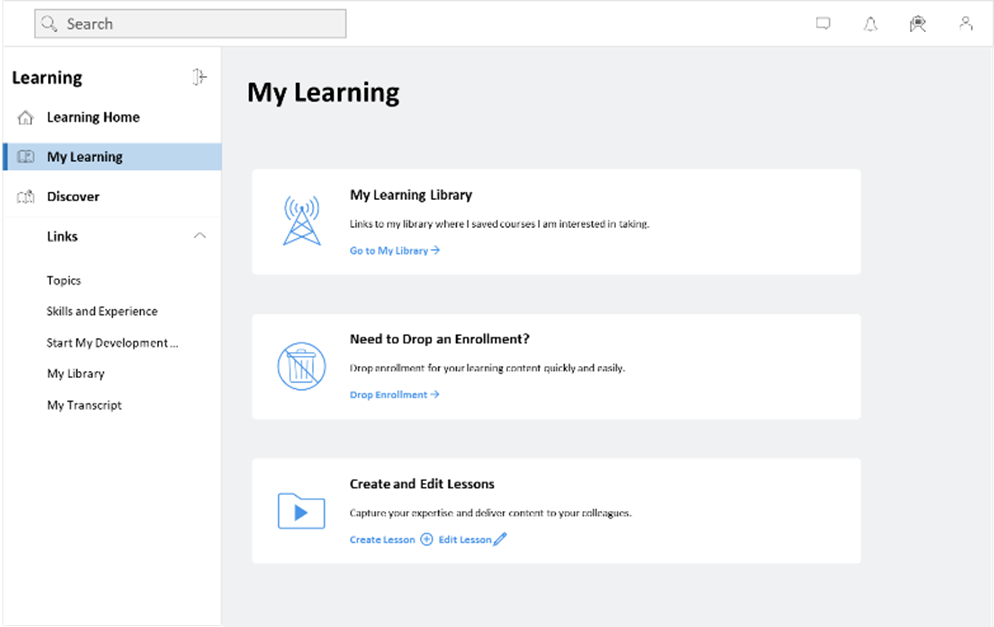994x627 pixels.
Task: Collapse the Learning sidebar panel icon
Action: pos(199,77)
